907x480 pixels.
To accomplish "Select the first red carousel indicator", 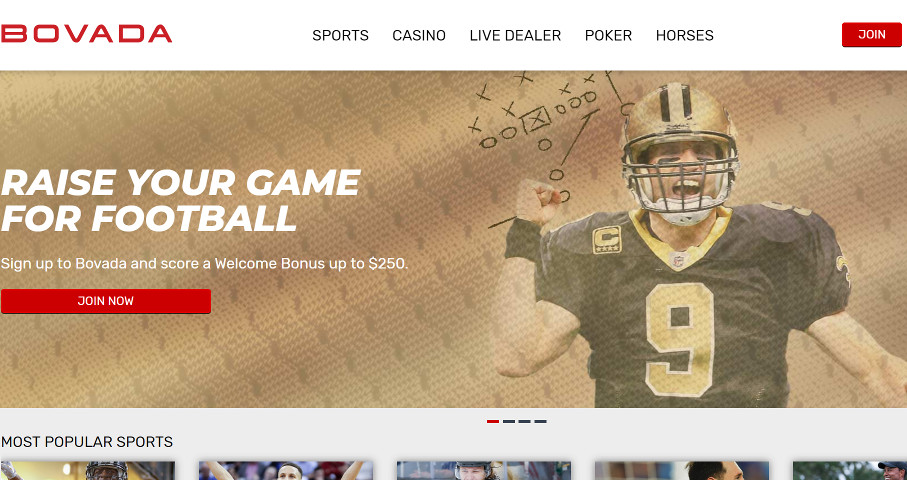I will point(493,422).
